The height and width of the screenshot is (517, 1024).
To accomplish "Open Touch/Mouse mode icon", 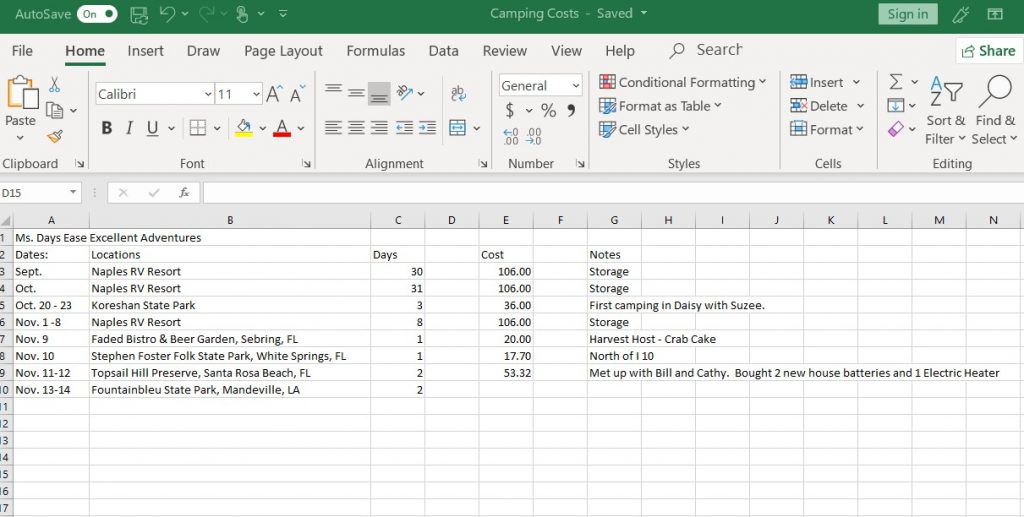I will click(x=242, y=14).
